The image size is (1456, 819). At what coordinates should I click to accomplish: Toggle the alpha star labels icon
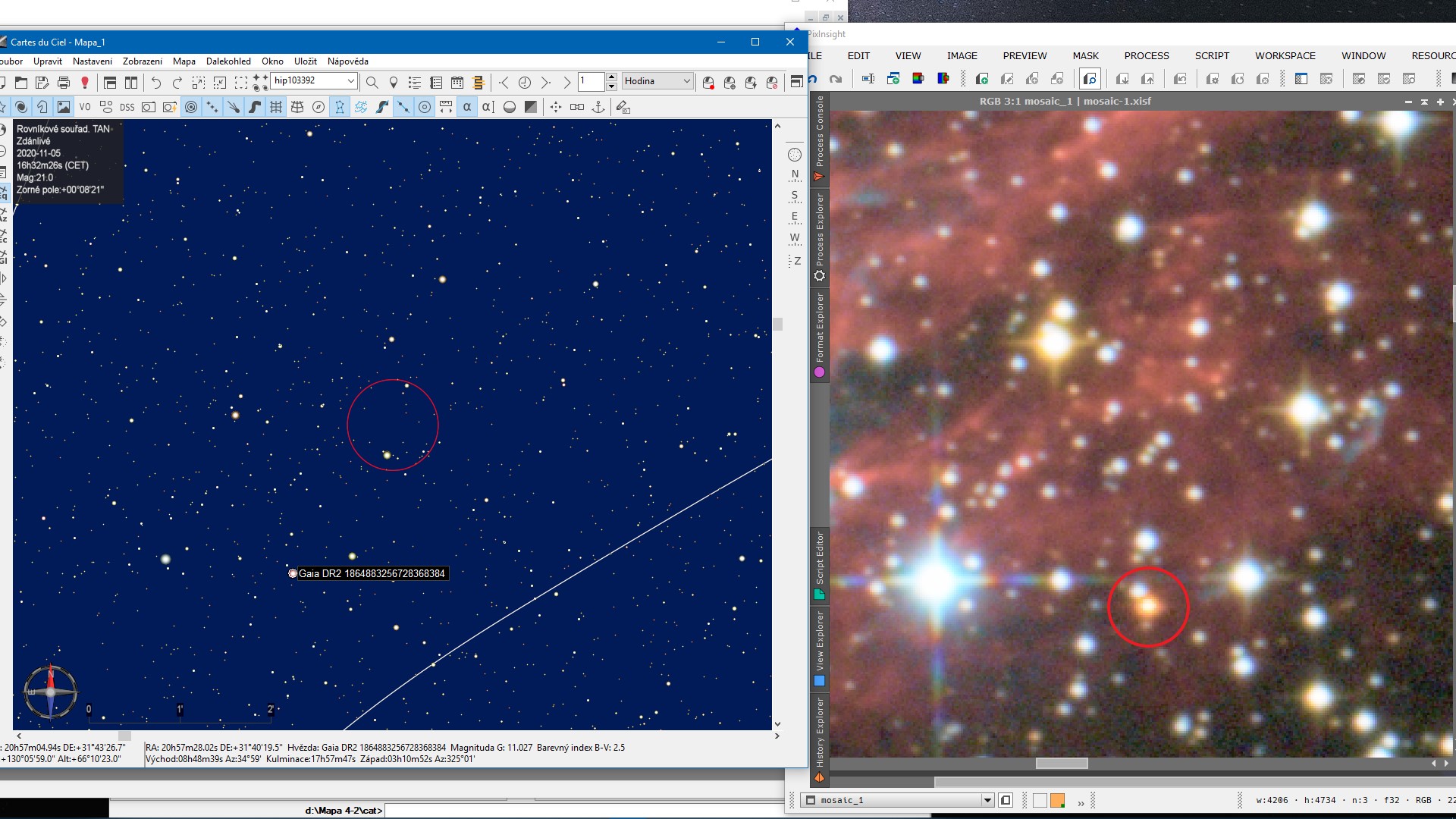(x=467, y=107)
